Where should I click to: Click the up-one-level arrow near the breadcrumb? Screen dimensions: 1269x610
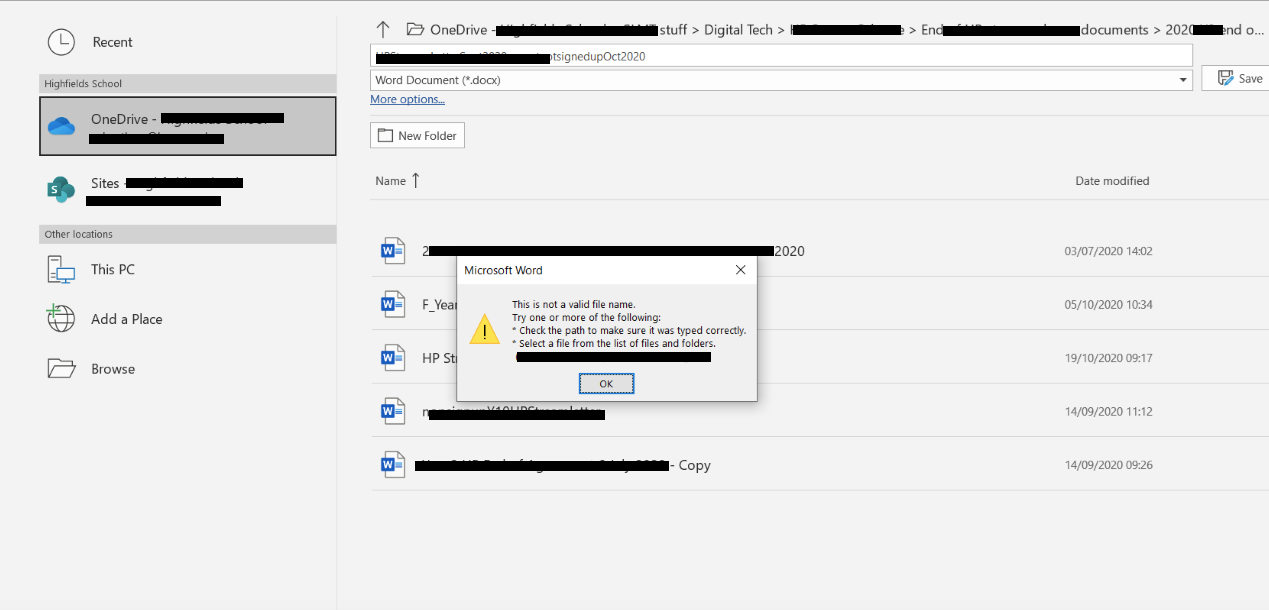[383, 29]
